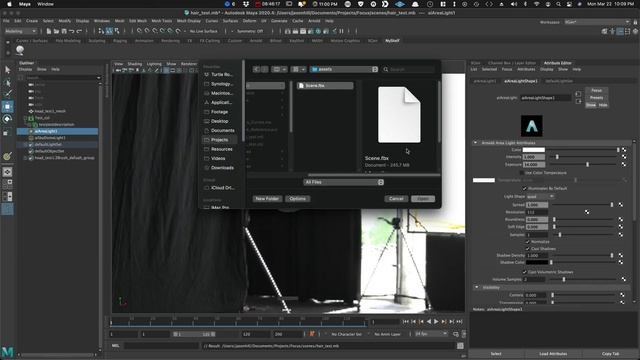Screen dimensions: 640x360
Task: Click the Cancel button in file dialog
Action: point(396,199)
